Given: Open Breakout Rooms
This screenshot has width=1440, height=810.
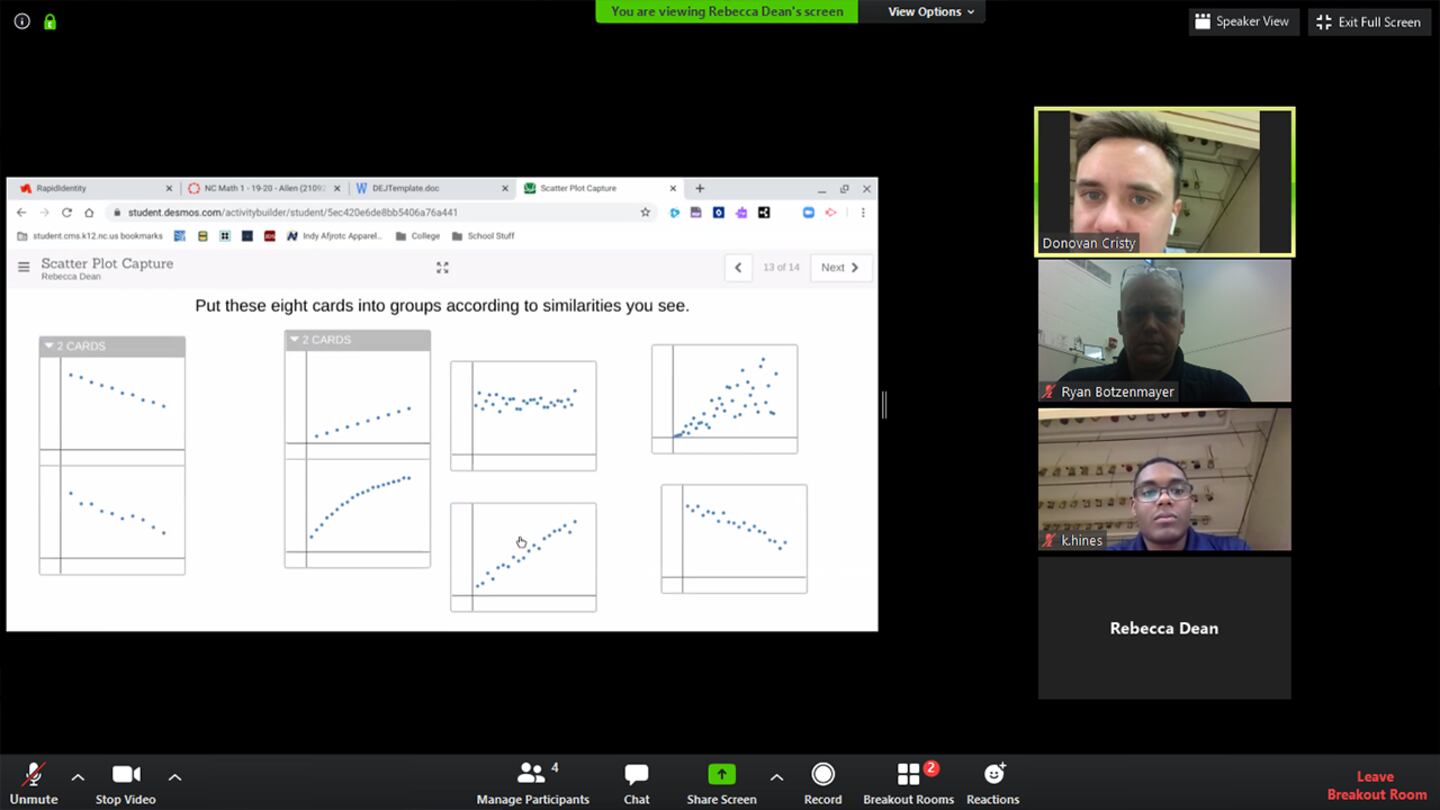Looking at the screenshot, I should point(908,783).
